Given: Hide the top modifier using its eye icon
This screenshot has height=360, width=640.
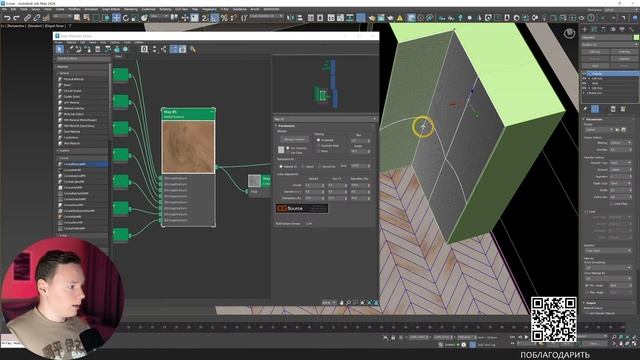Looking at the screenshot, I should 584,73.
